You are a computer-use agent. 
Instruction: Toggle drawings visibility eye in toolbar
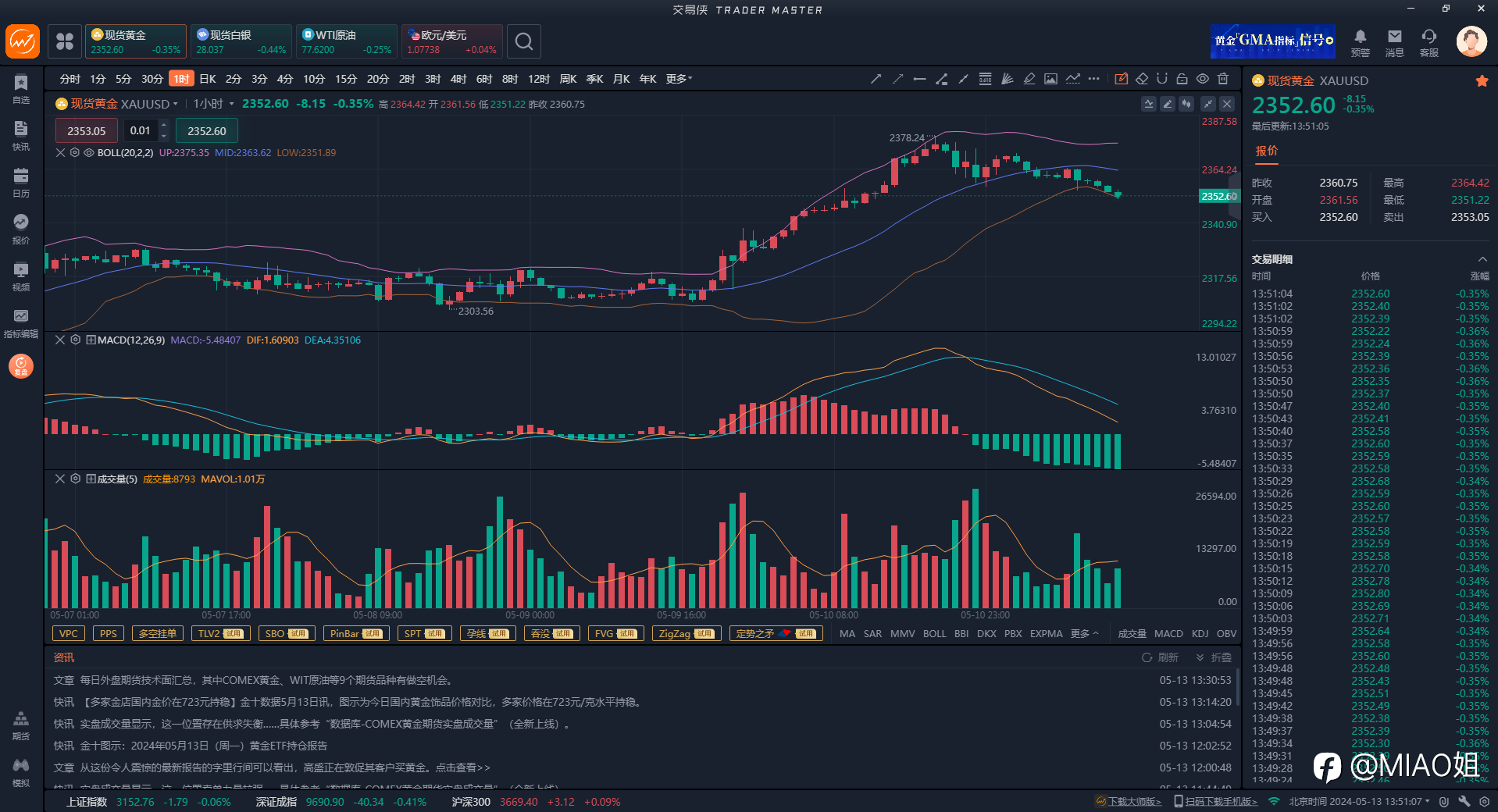point(1203,79)
